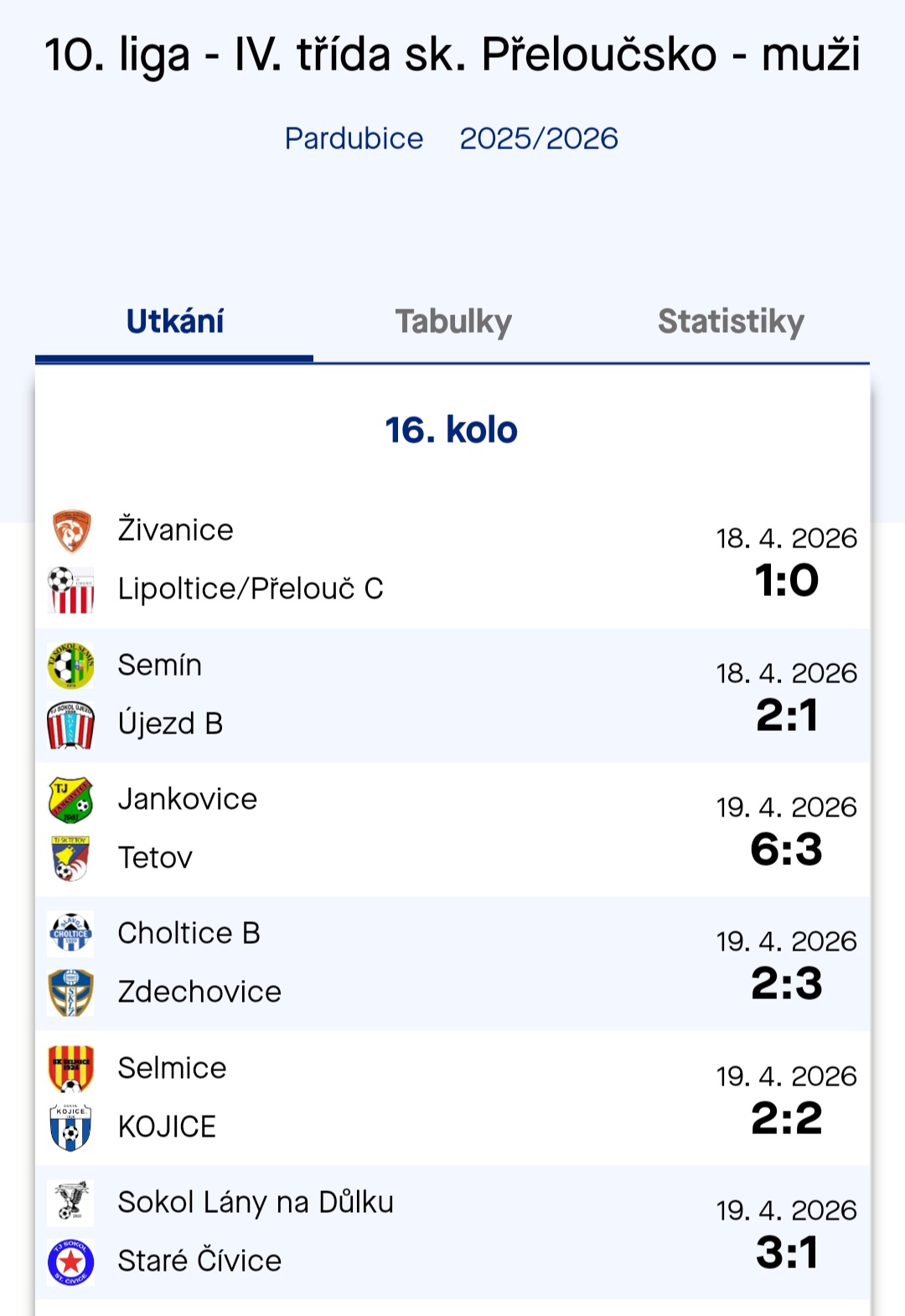The height and width of the screenshot is (1316, 905).
Task: Open the Statistiky tab
Action: click(x=731, y=322)
